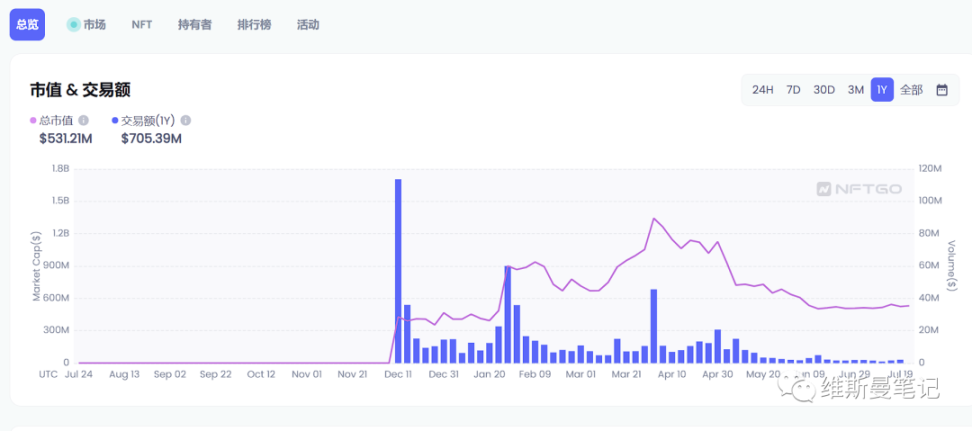
Task: Click the teal circle icon before 市场
Action: (73, 24)
